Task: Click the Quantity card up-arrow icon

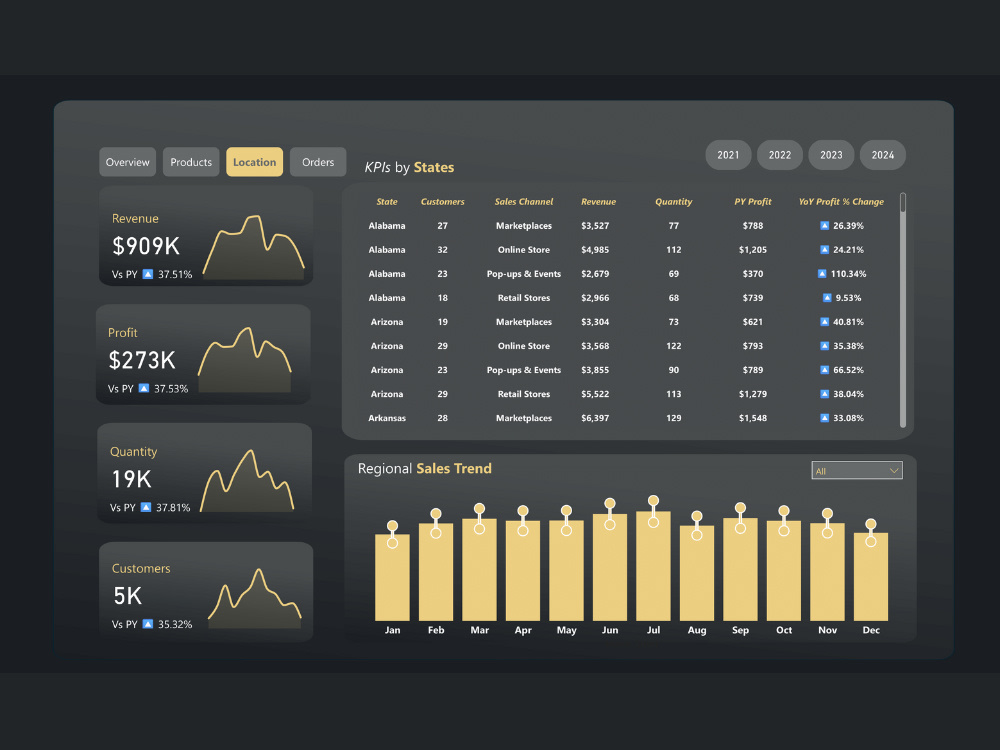Action: pyautogui.click(x=146, y=508)
